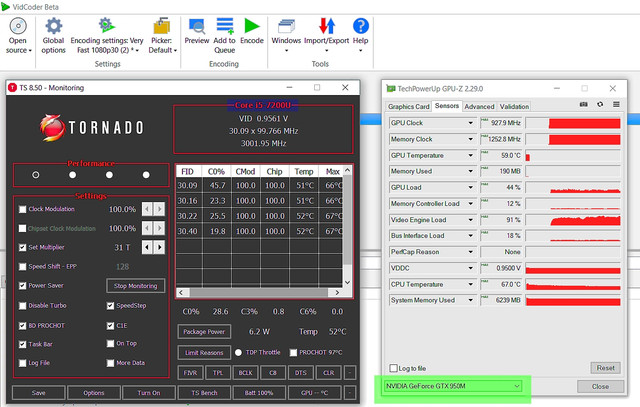Open NVIDIA GeForce GTX 950M device dropdown
Screen dimensions: 640x407
453,386
